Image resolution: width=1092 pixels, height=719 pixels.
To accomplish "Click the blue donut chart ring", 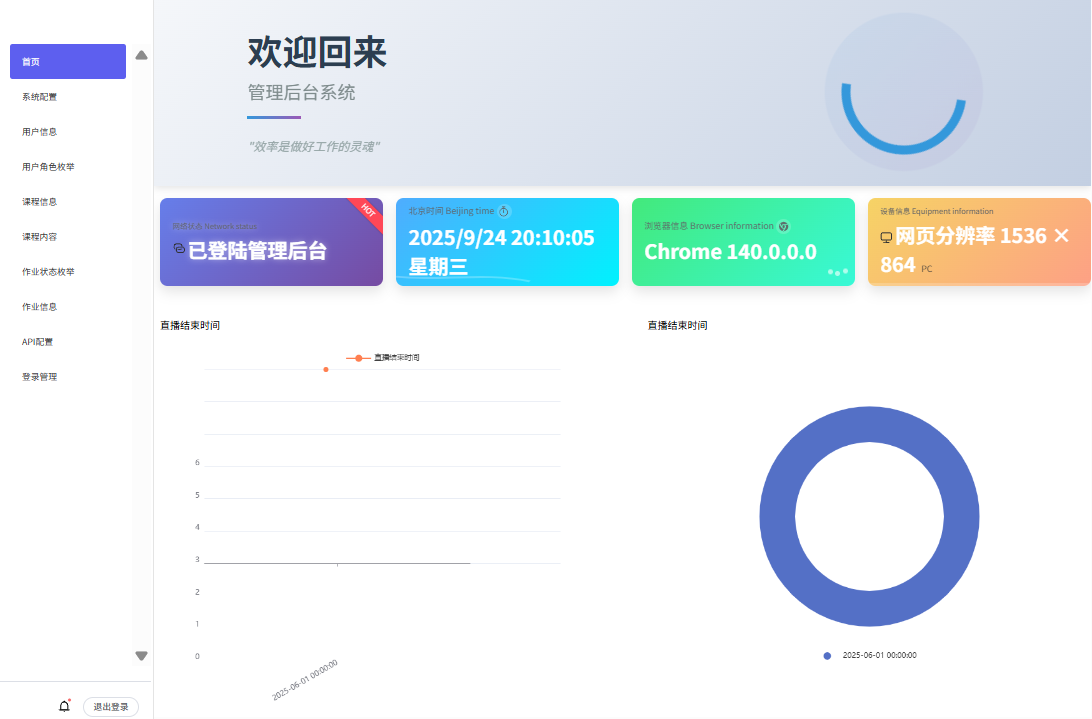I will [777, 516].
